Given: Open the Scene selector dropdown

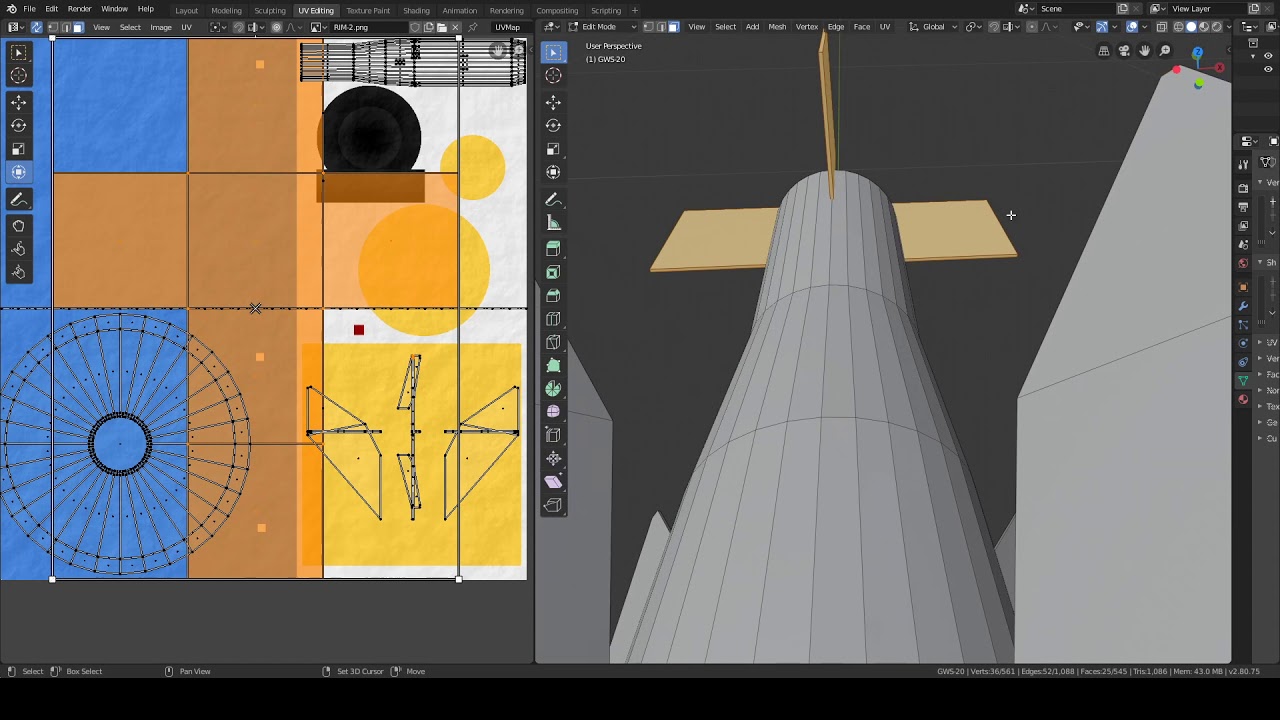Looking at the screenshot, I should coord(1028,9).
